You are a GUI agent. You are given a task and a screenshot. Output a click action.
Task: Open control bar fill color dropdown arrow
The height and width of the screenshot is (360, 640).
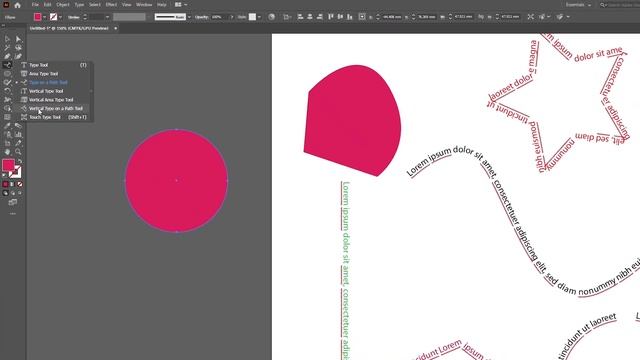click(44, 17)
